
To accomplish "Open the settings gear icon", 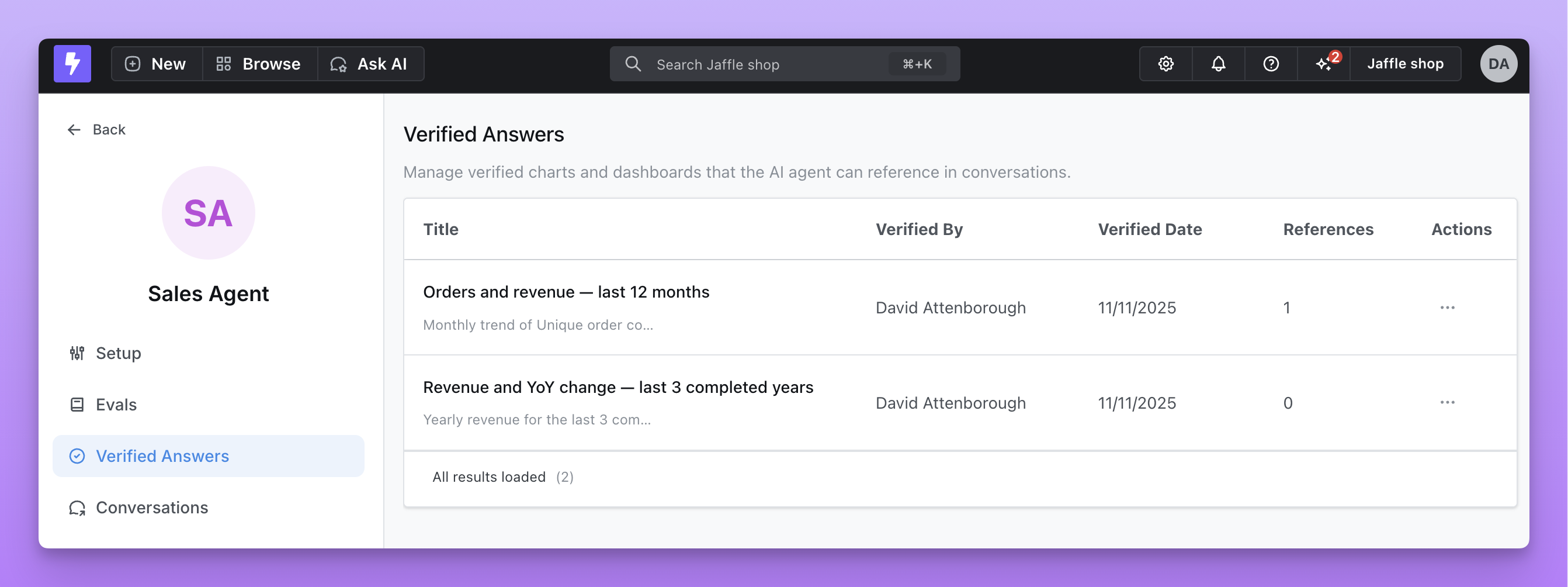I will click(1165, 63).
